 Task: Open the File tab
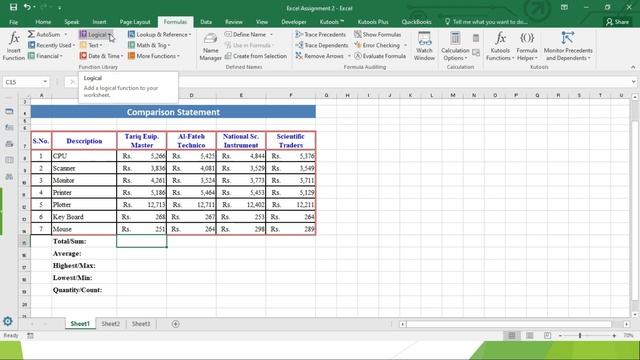pyautogui.click(x=13, y=22)
